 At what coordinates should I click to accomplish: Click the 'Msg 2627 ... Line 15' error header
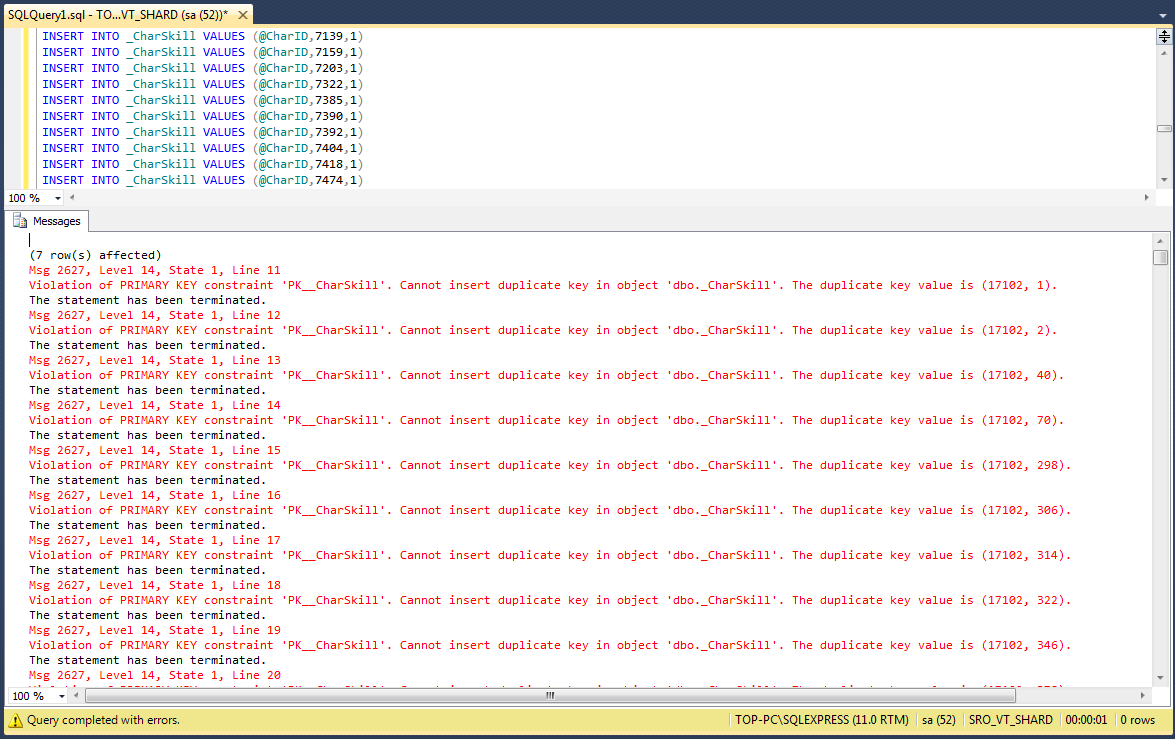(154, 450)
